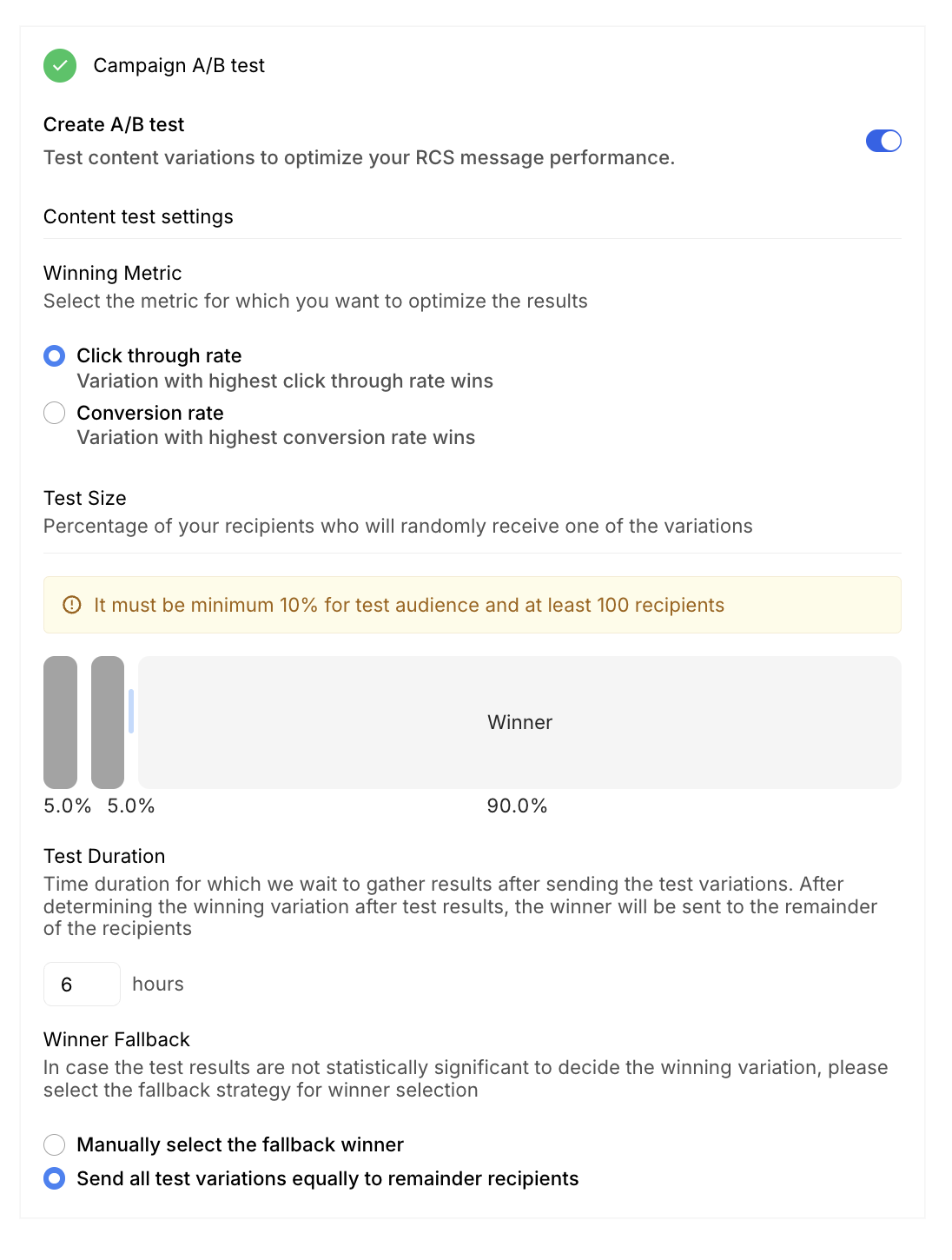Collapse the Campaign A/B test section header

(179, 66)
